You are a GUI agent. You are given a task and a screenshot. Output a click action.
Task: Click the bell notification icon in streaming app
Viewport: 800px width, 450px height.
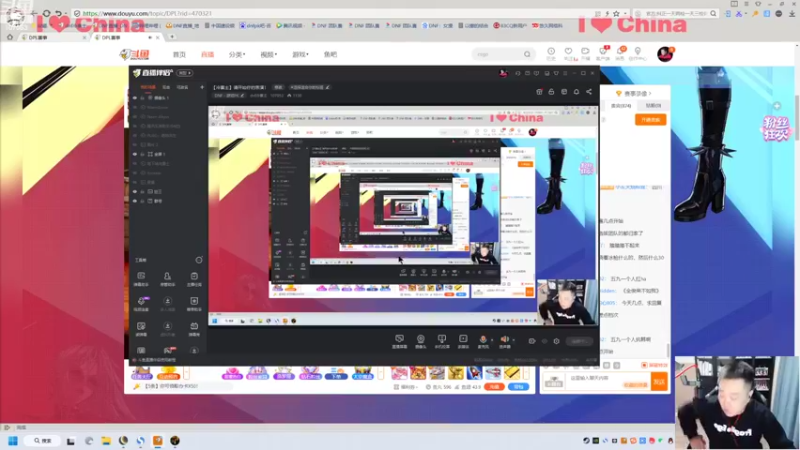pos(576,91)
